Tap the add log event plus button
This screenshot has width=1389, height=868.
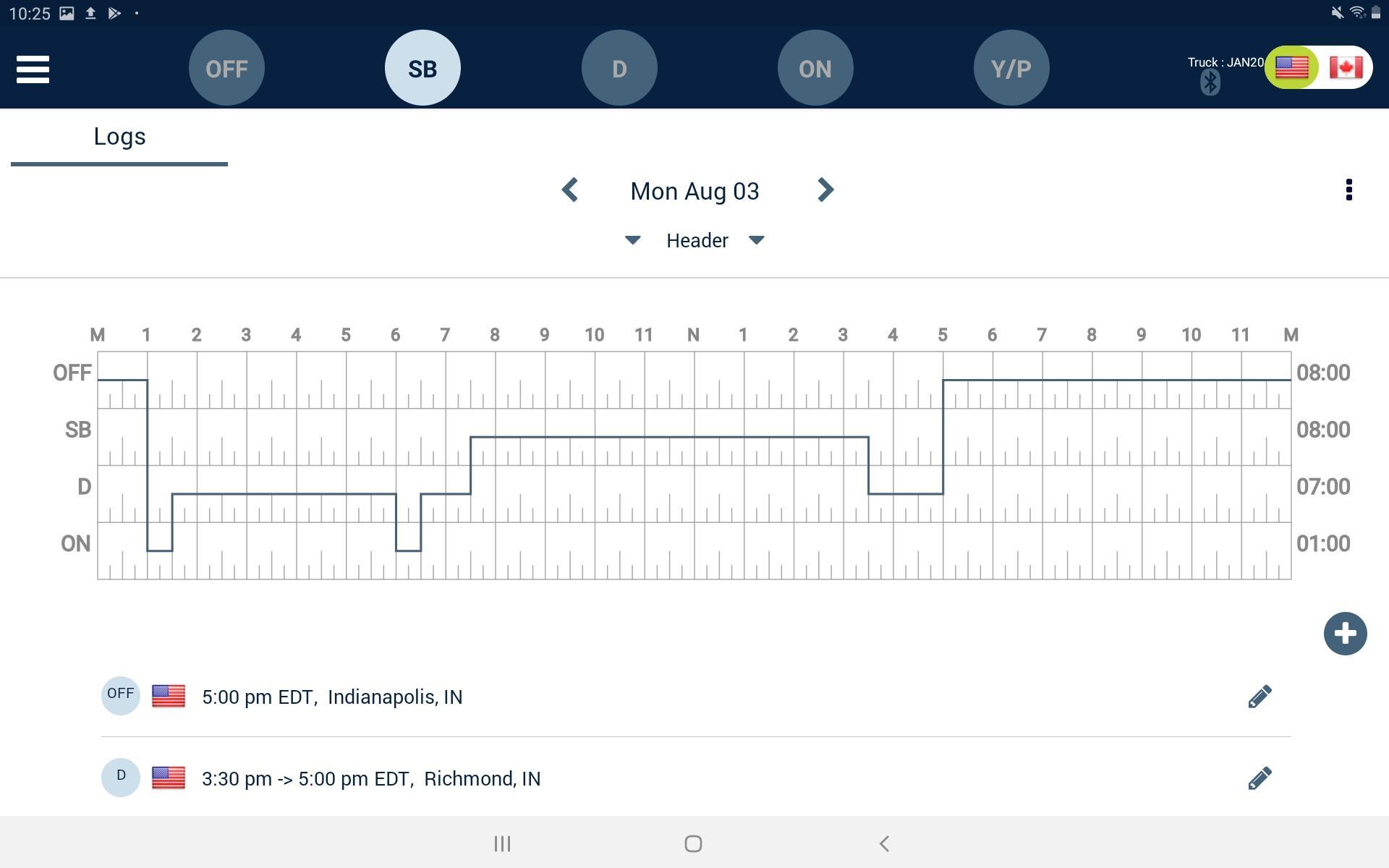(1345, 634)
